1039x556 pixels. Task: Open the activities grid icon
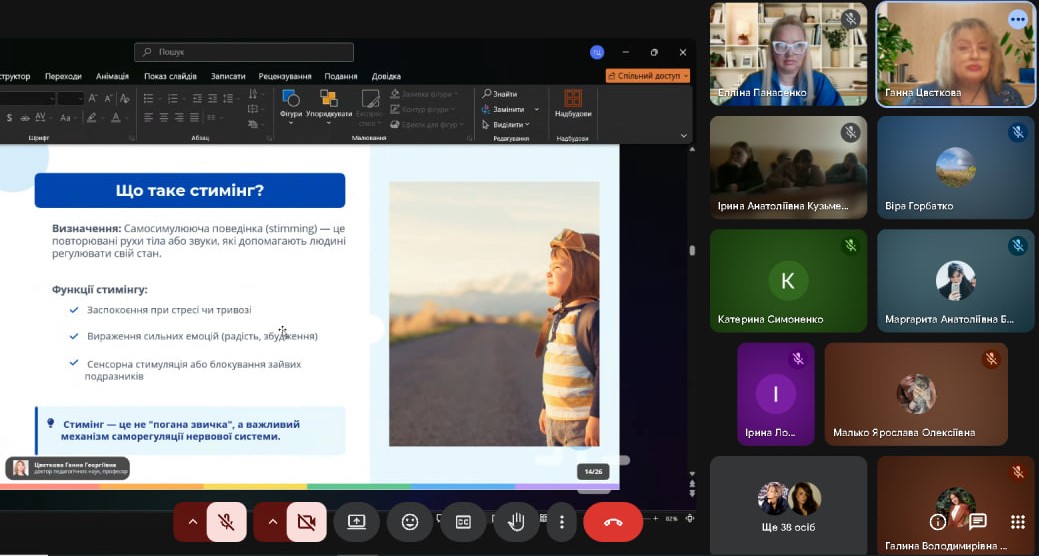pos(1018,522)
